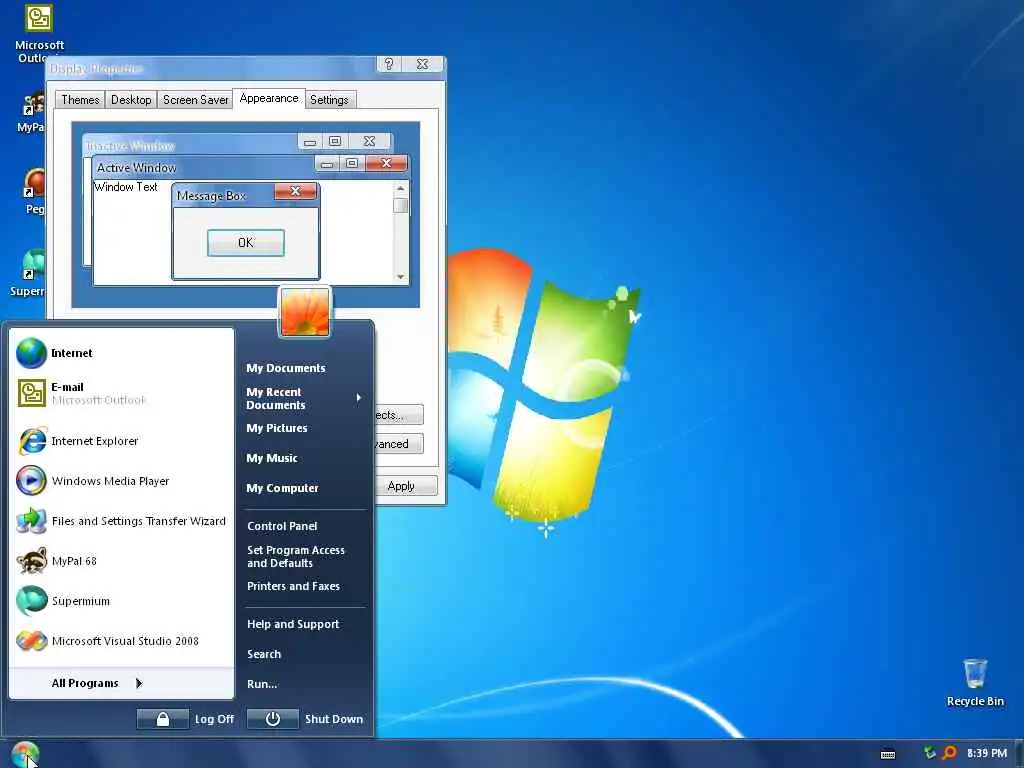Click the keyboard icon in the system tray
This screenshot has width=1024, height=768.
pyautogui.click(x=888, y=754)
